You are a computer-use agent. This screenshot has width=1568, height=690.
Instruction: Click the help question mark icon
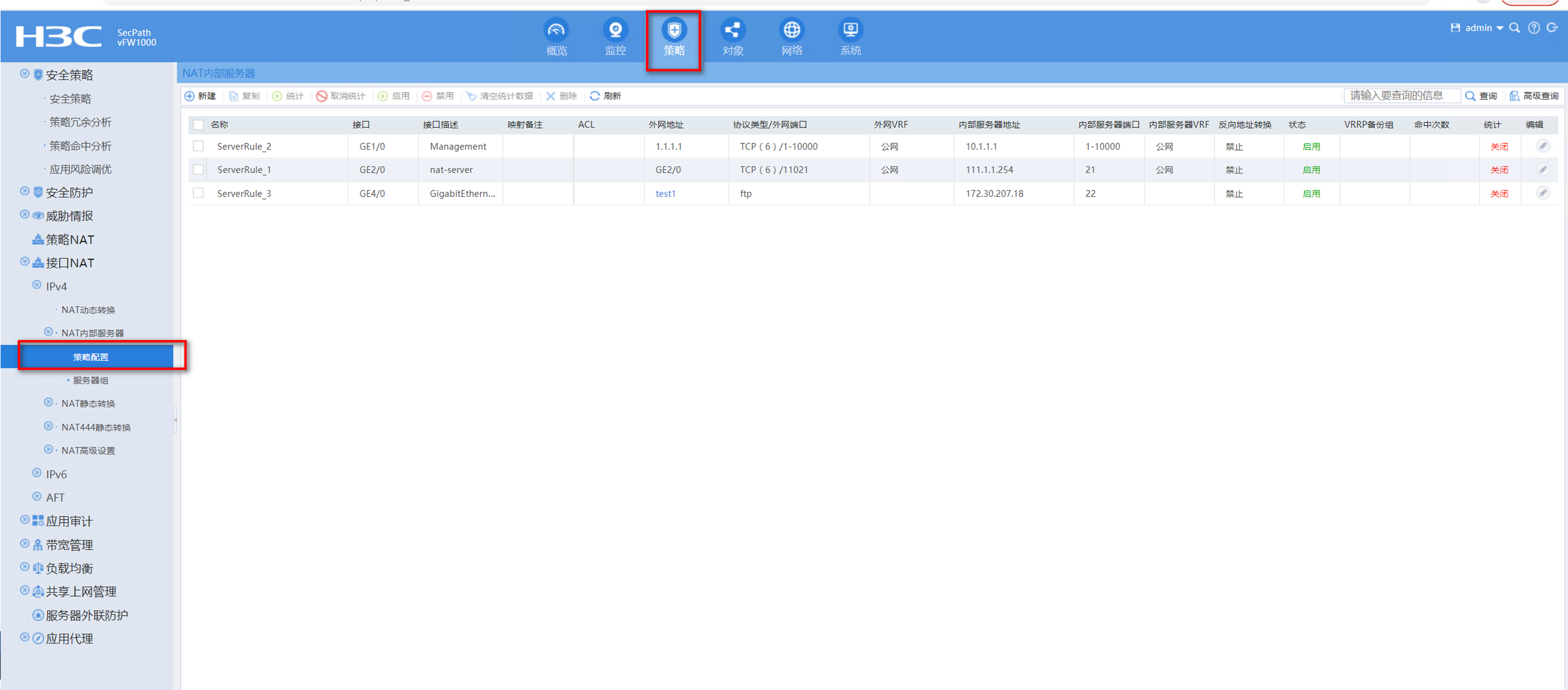1533,28
